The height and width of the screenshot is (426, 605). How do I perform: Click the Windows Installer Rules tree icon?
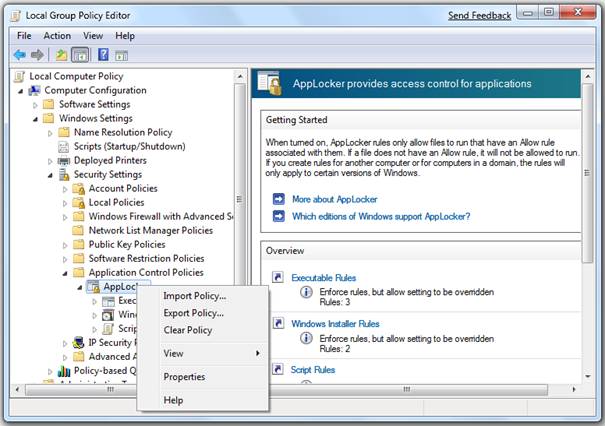[108, 315]
